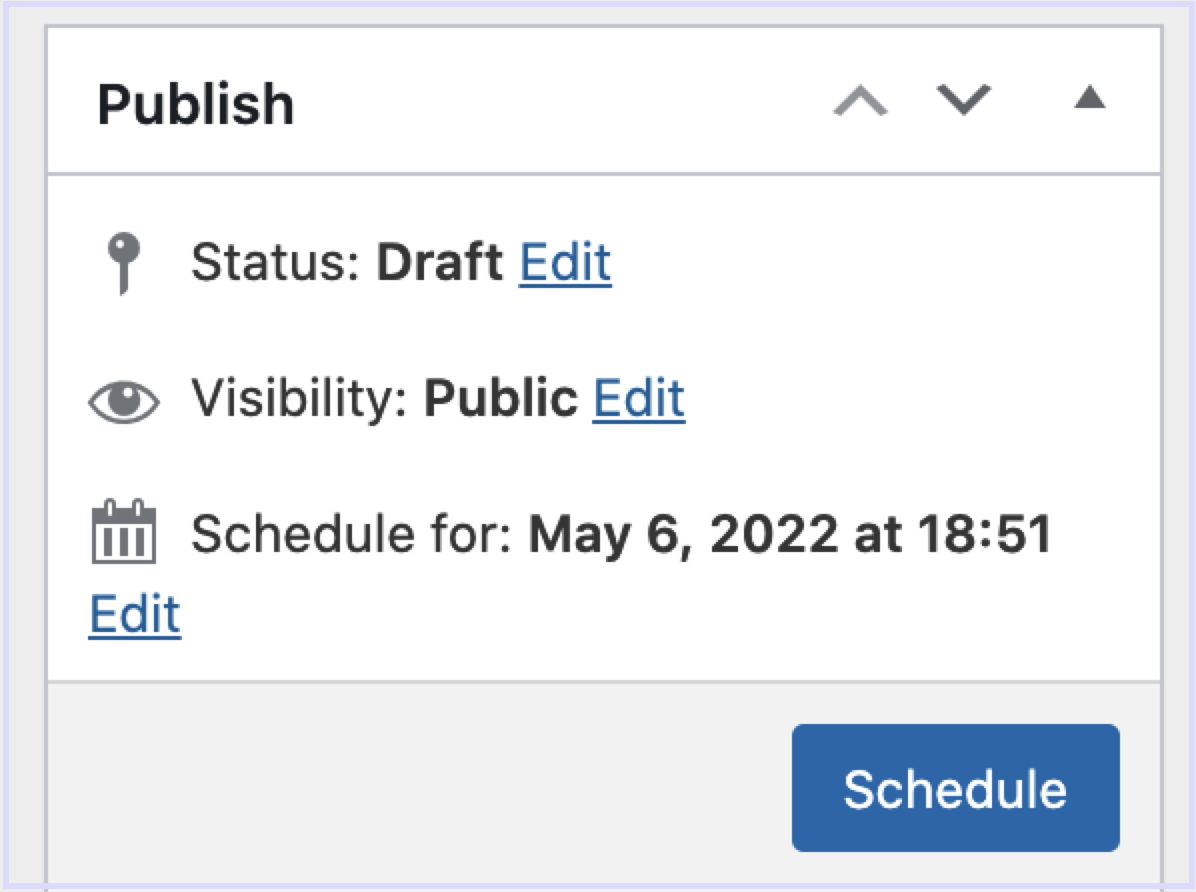This screenshot has height=892, width=1196.
Task: Edit the scheduled date and time
Action: pyautogui.click(x=135, y=613)
